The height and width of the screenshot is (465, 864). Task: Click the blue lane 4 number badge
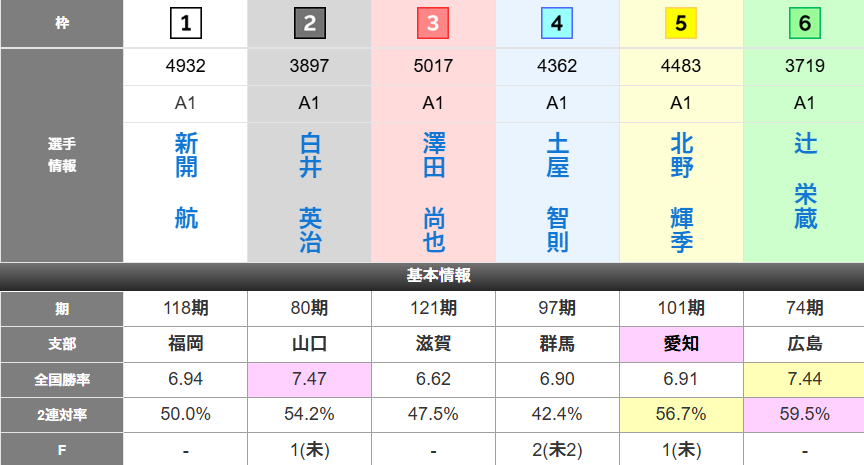(557, 23)
